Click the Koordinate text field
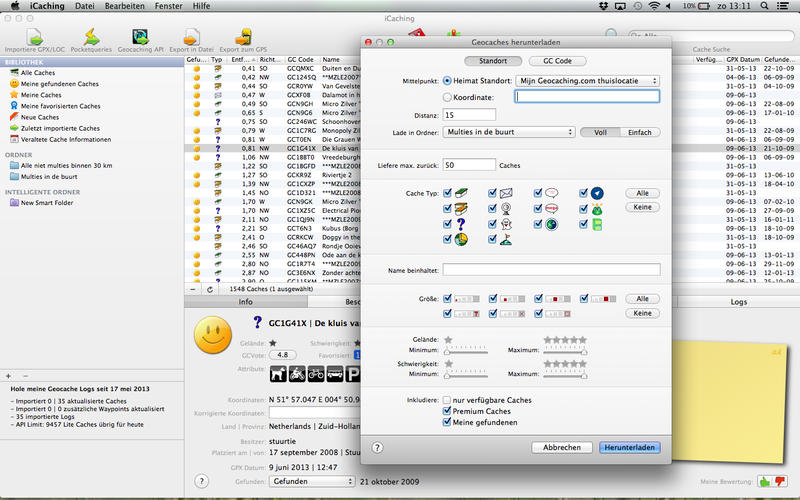 pyautogui.click(x=587, y=96)
